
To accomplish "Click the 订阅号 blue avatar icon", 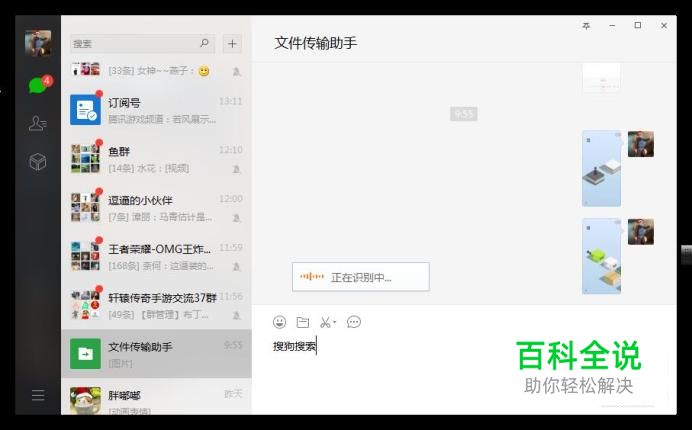I will tap(86, 109).
